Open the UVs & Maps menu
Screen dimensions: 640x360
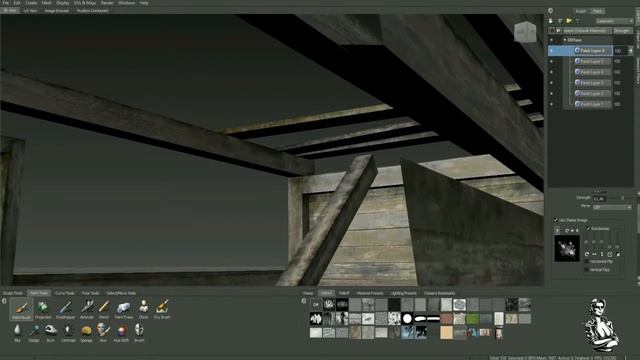click(x=85, y=3)
